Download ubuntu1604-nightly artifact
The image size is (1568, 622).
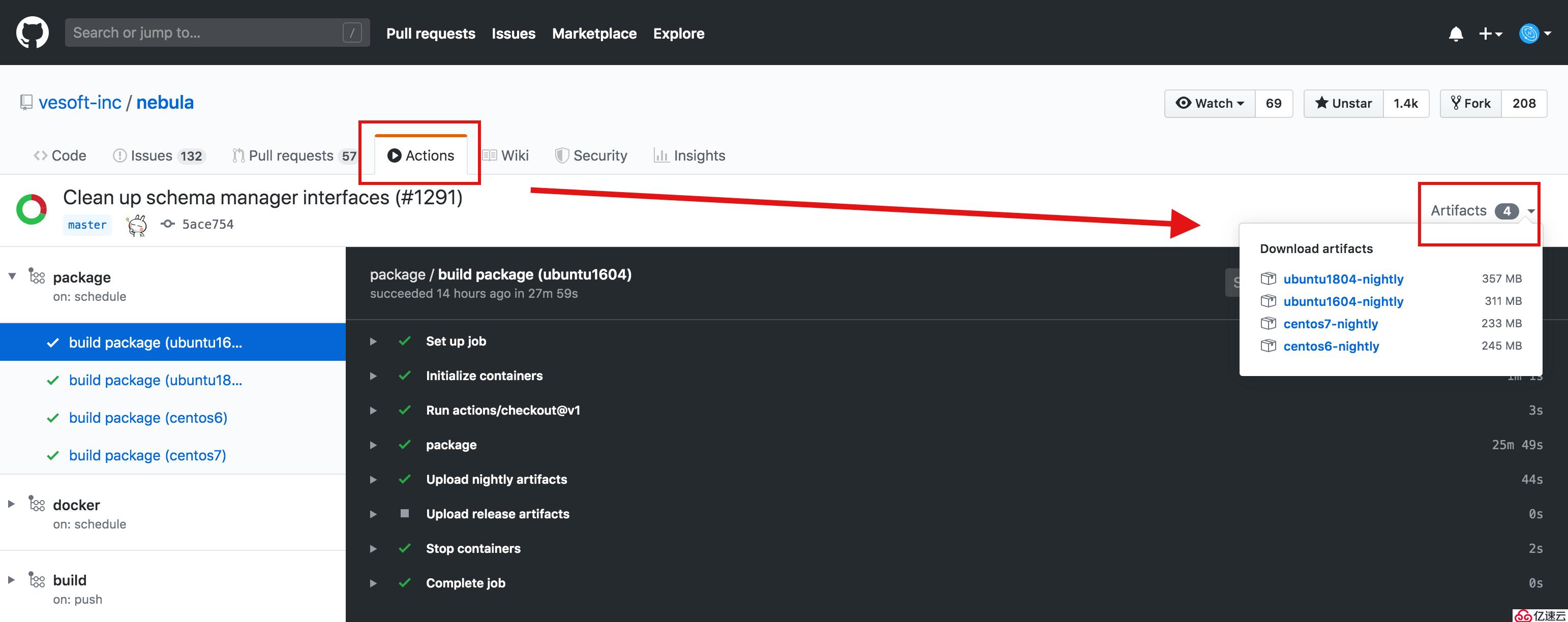[x=1343, y=301]
